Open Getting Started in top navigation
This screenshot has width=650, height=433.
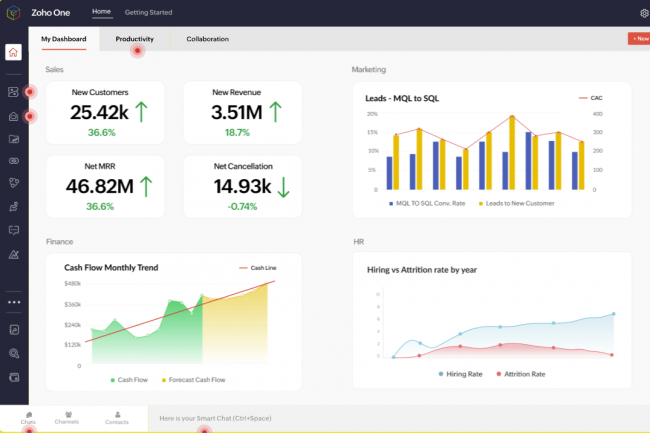148,13
